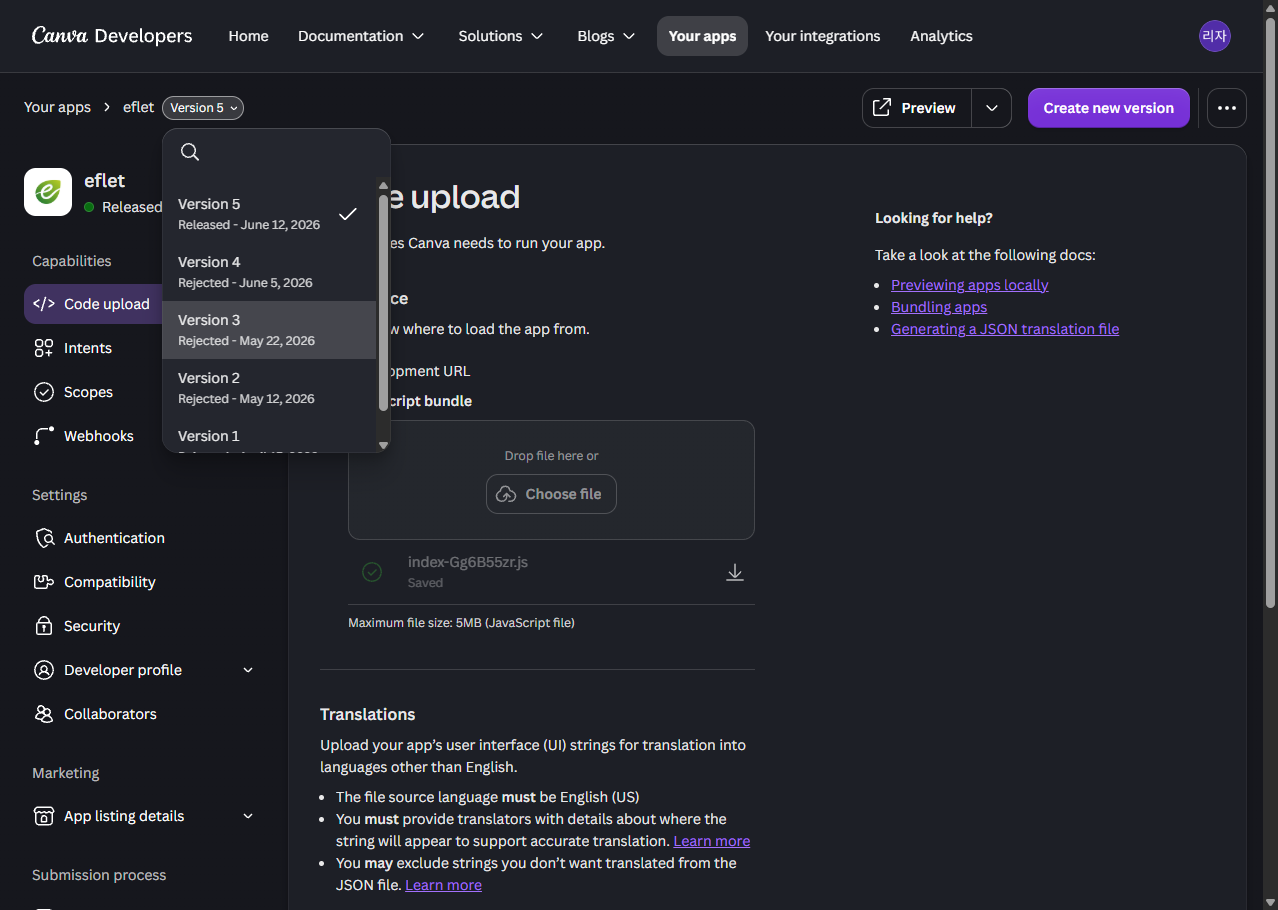Click Learn more about translator details
The image size is (1278, 910).
(712, 841)
